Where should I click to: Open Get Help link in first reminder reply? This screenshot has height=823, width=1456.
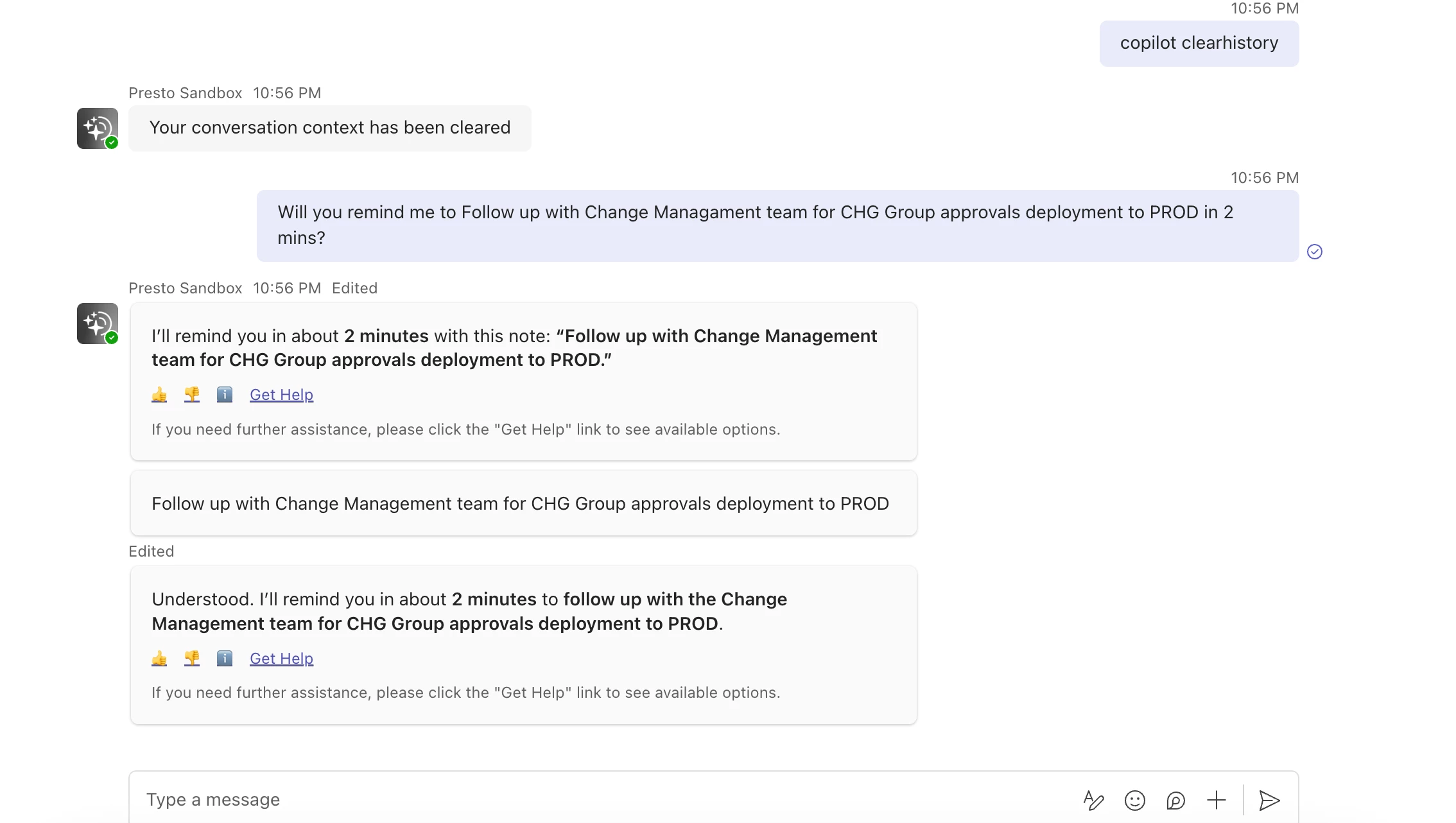(x=281, y=395)
